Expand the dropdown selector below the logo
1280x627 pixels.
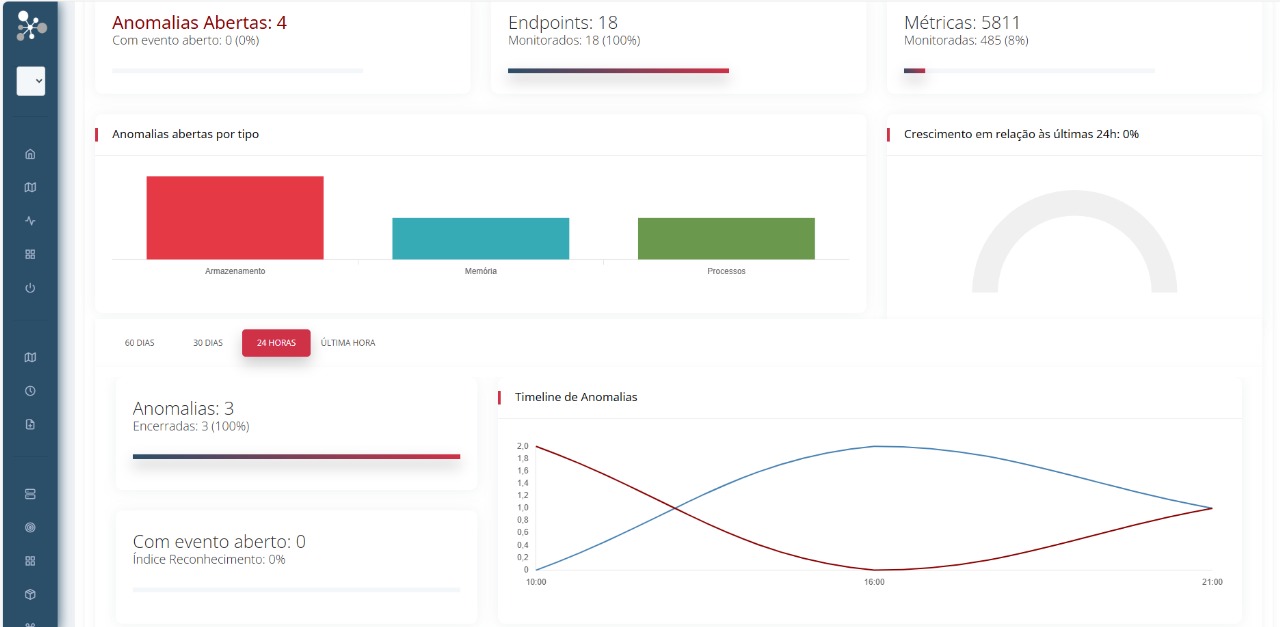[x=31, y=81]
